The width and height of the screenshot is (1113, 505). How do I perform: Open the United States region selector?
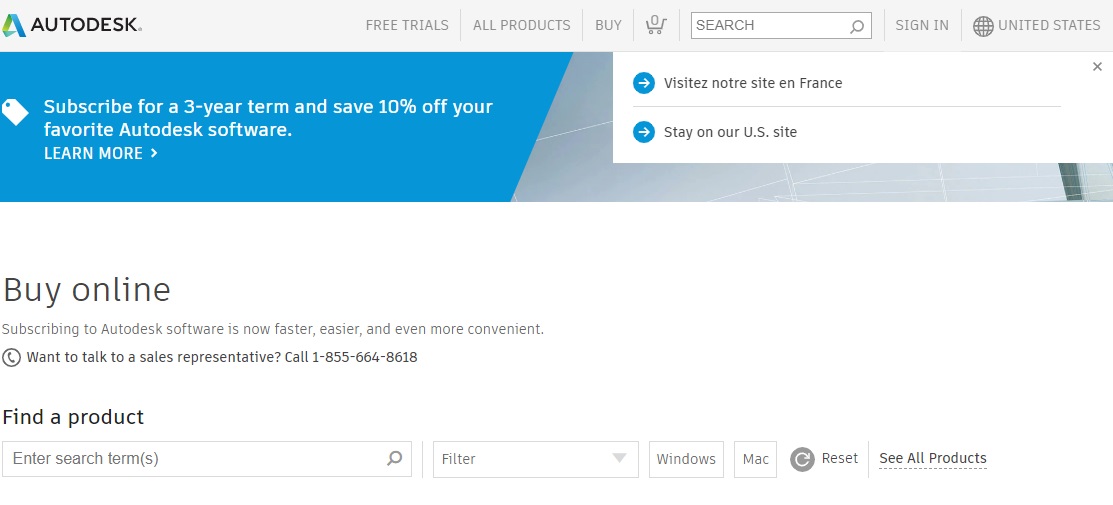pos(1048,25)
